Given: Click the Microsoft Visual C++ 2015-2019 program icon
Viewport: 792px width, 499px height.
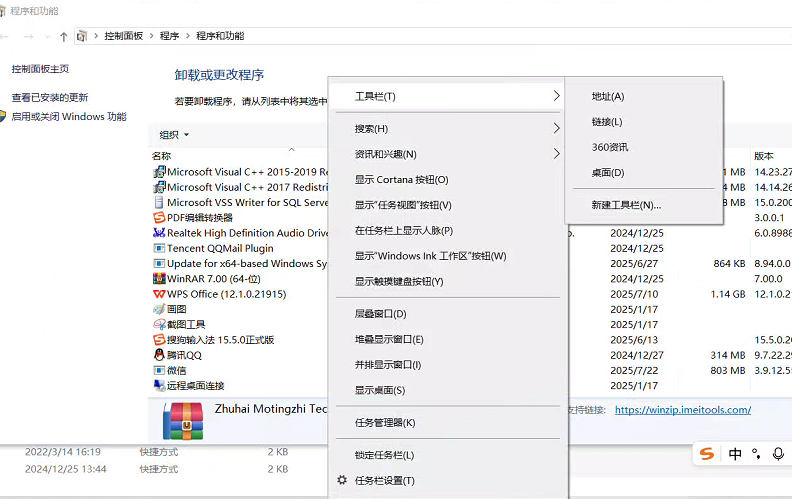Looking at the screenshot, I should click(x=159, y=172).
